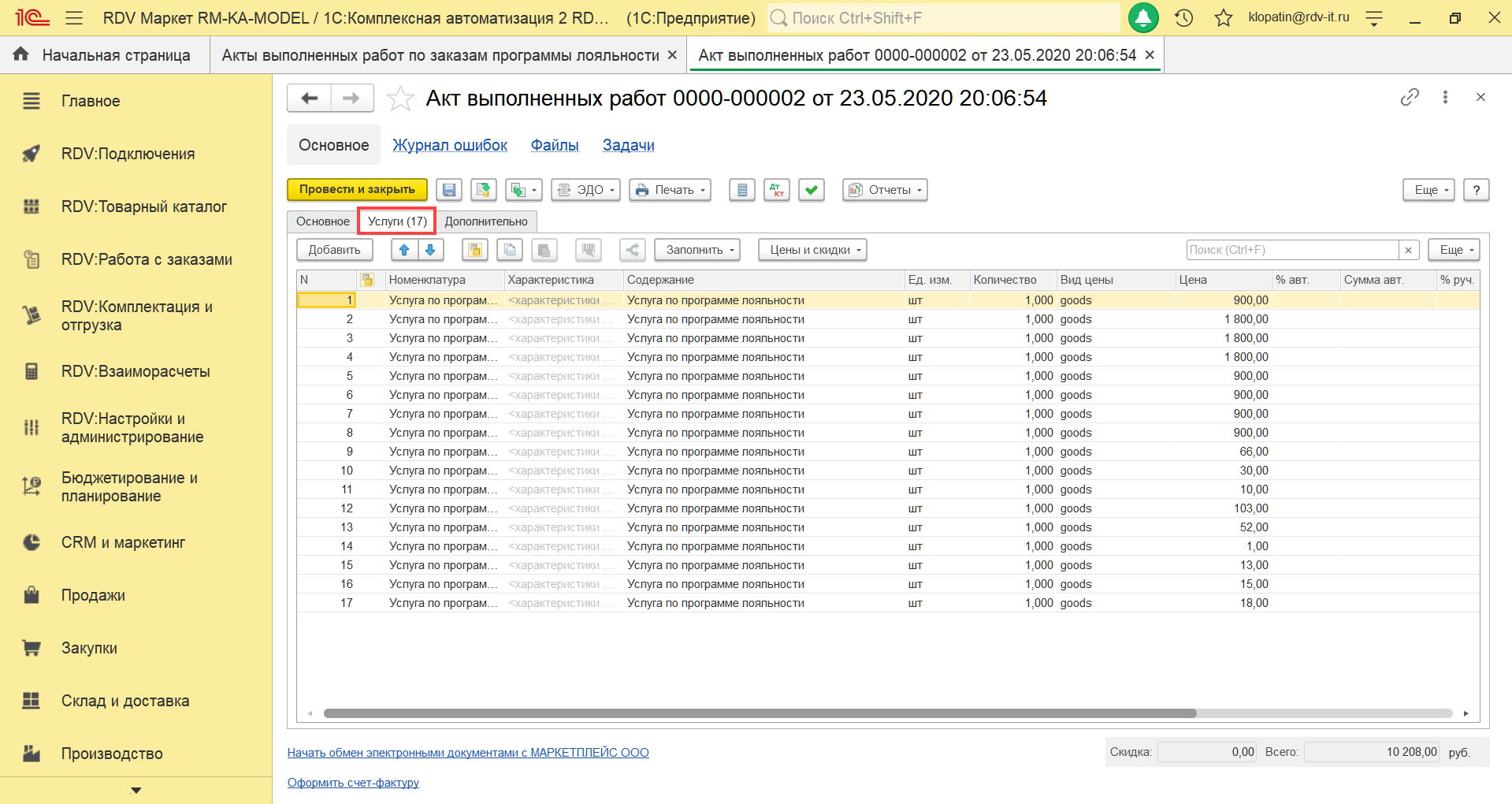
Task: Click the Провести и закрыть button
Action: pos(357,190)
